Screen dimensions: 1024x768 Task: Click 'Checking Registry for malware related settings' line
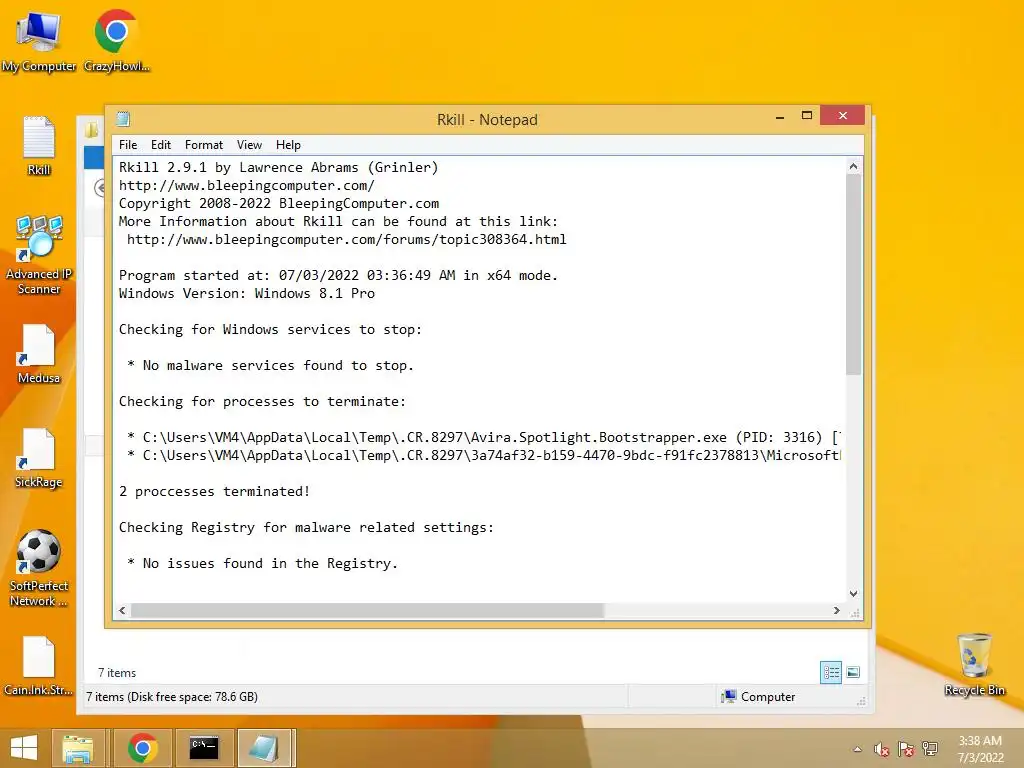(306, 528)
